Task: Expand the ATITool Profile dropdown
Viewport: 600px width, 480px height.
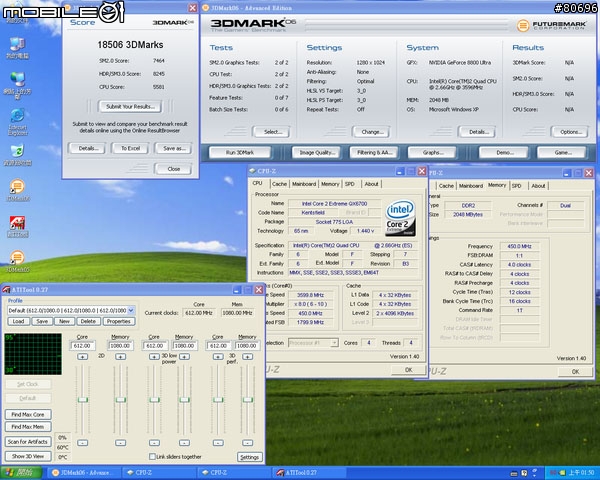Action: [x=130, y=310]
